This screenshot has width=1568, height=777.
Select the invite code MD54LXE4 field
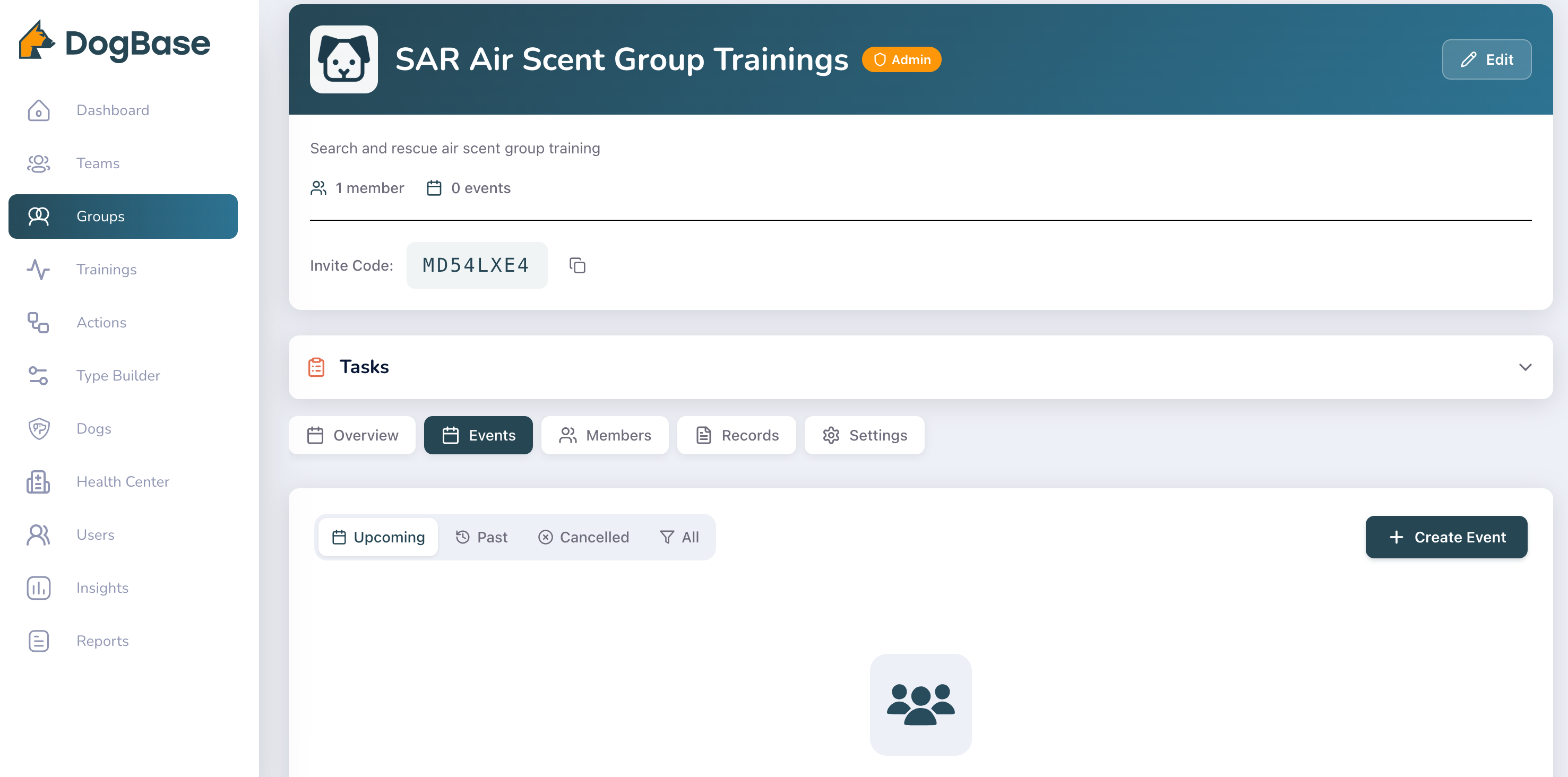[476, 265]
